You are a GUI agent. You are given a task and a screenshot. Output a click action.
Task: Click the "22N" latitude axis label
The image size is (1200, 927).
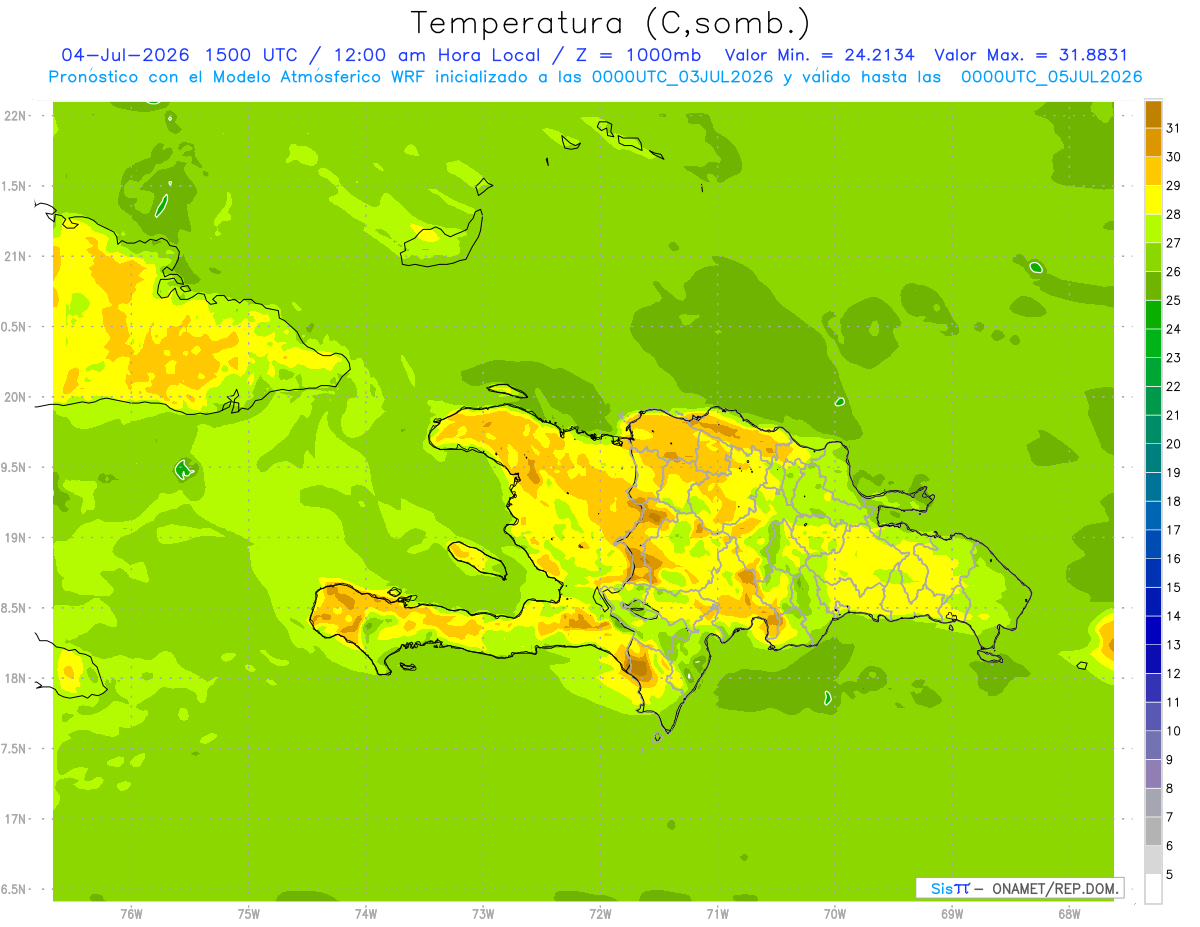point(16,115)
